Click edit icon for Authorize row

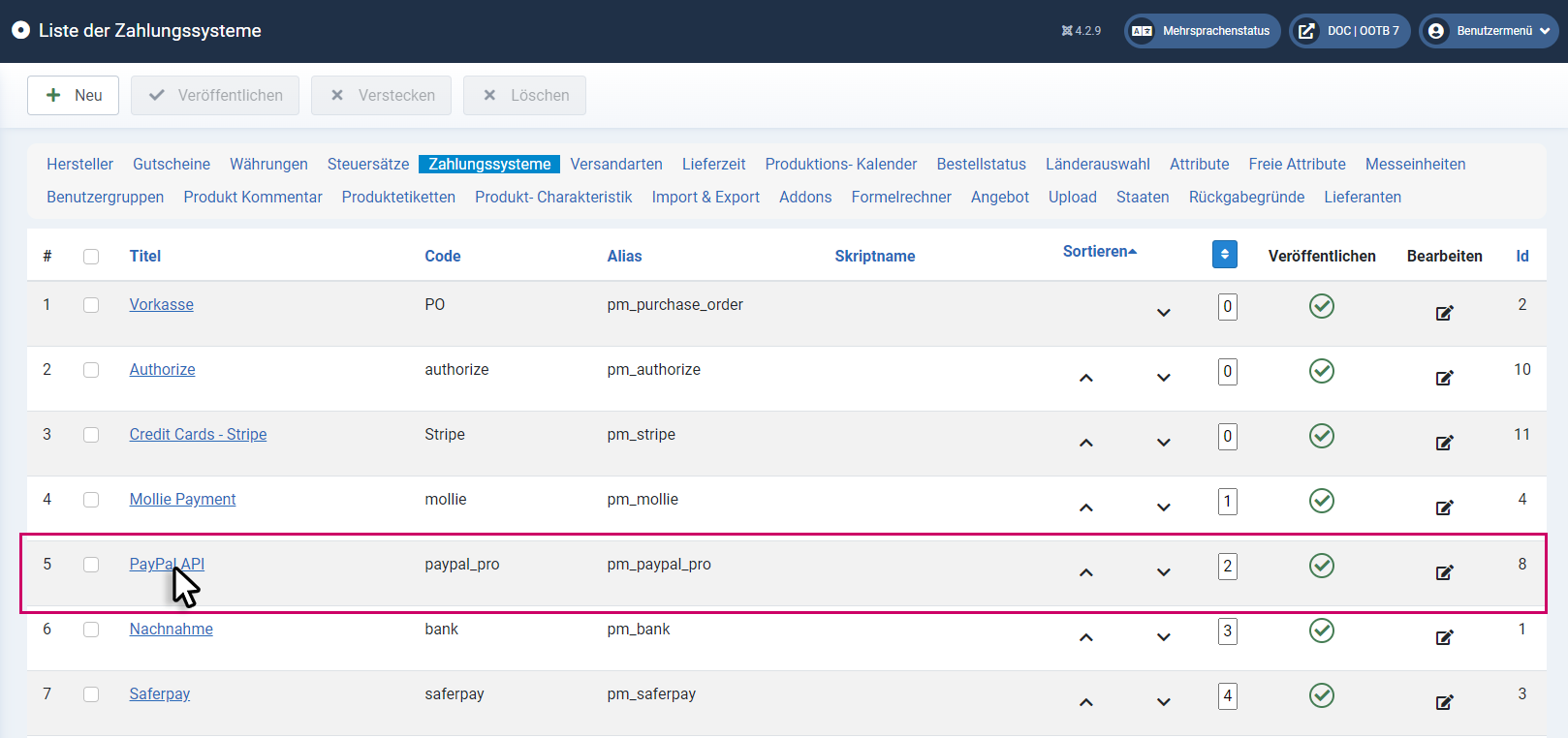click(x=1444, y=378)
